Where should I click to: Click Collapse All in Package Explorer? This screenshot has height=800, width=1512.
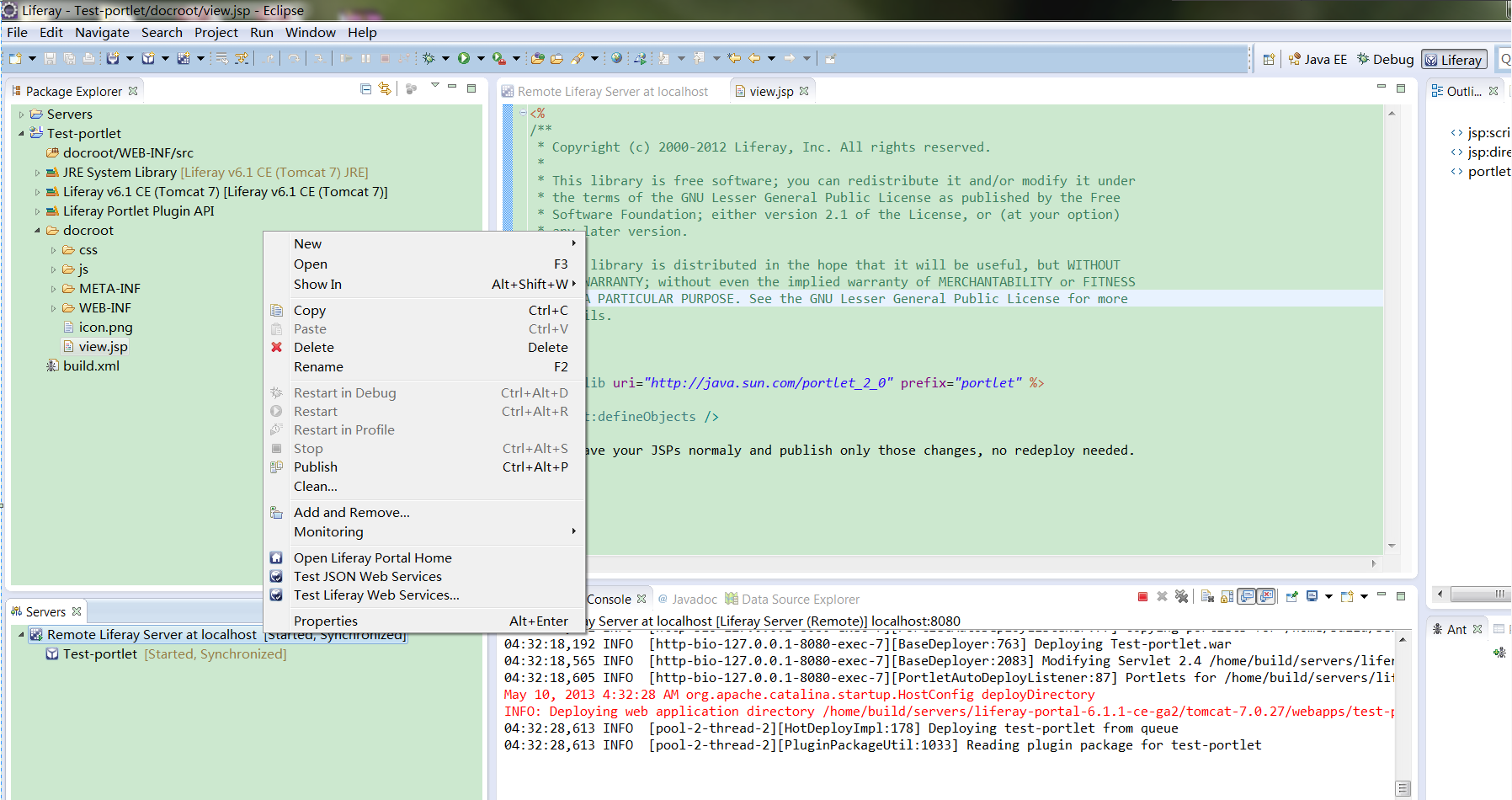[365, 89]
